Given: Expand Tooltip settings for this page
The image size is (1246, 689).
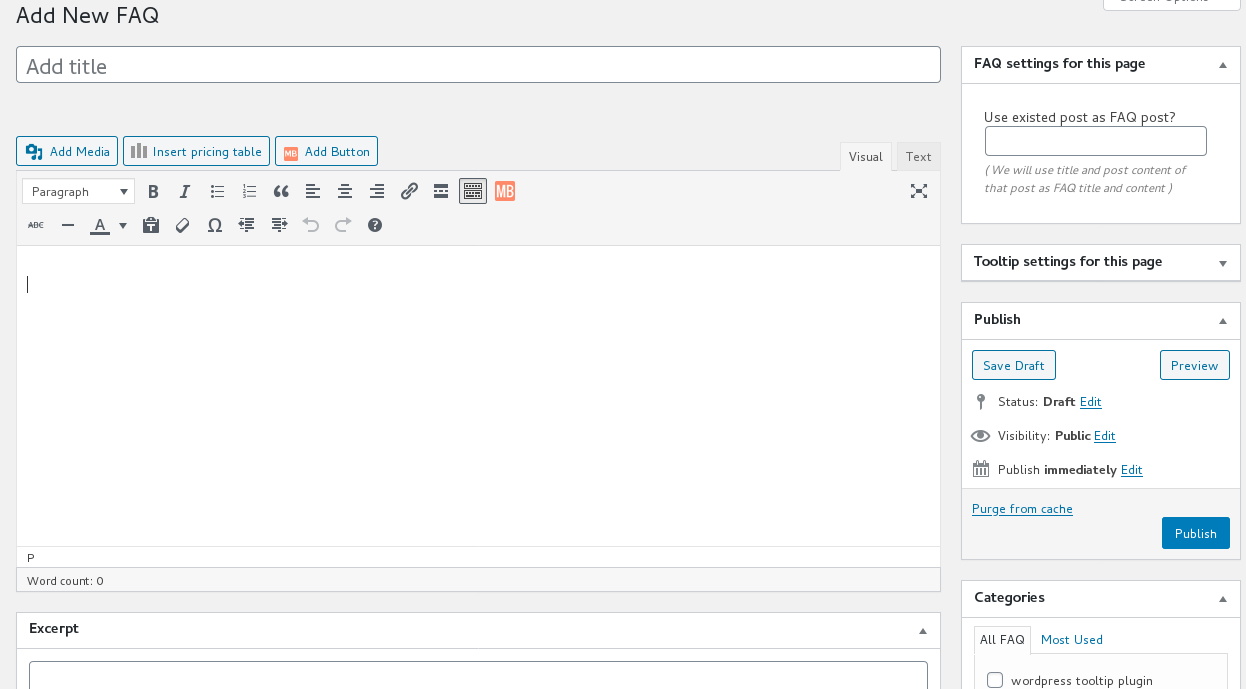Looking at the screenshot, I should click(1222, 263).
